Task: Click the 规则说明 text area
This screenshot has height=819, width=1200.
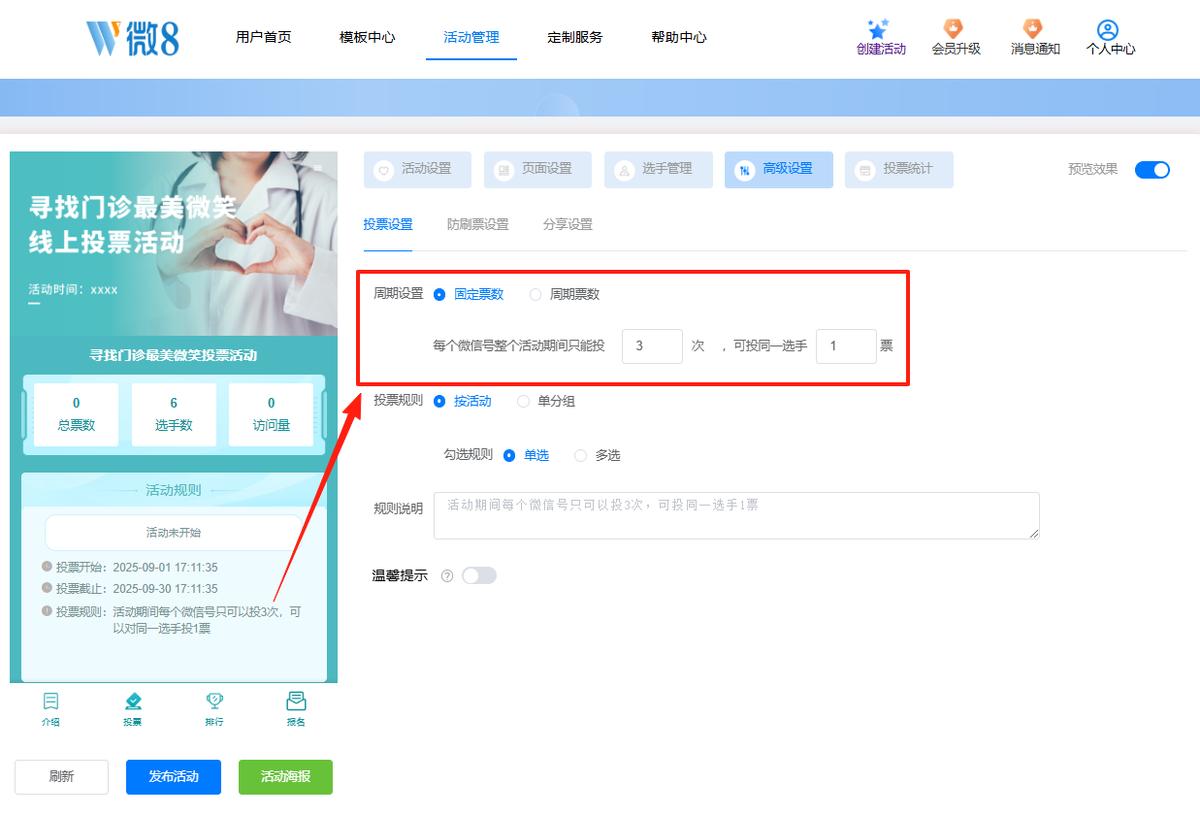Action: 737,516
